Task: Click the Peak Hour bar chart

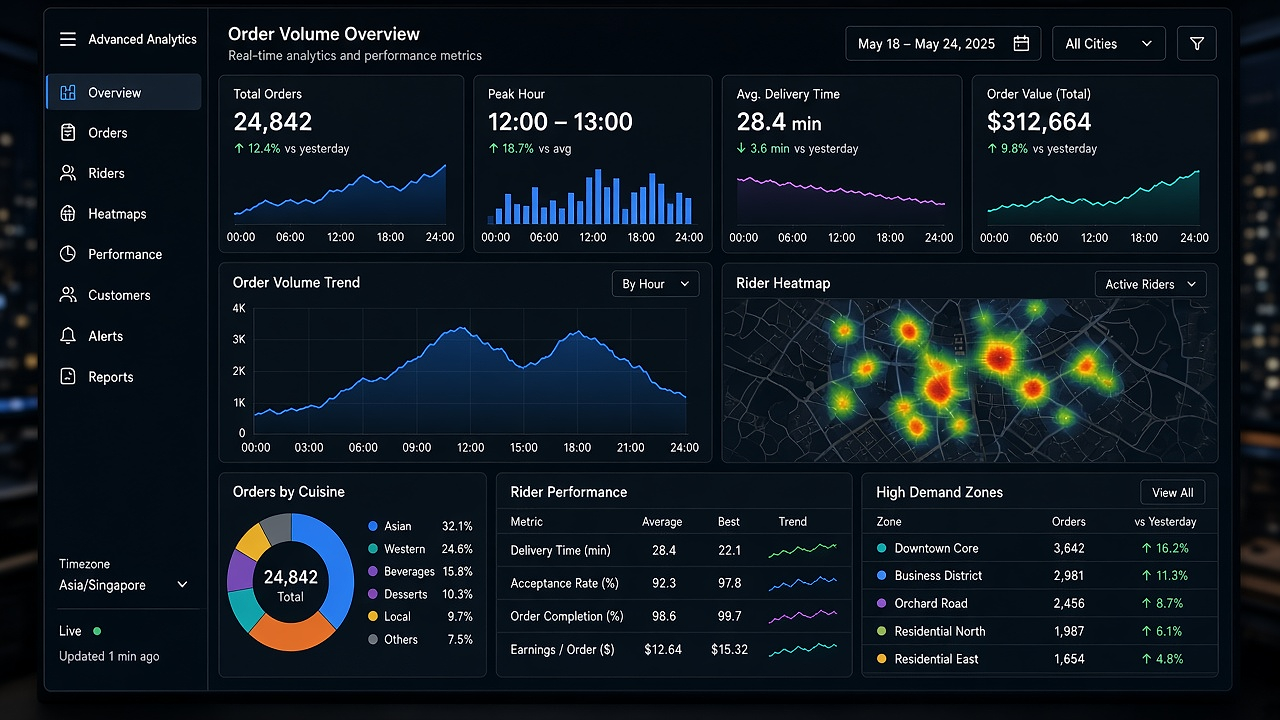Action: coord(592,196)
